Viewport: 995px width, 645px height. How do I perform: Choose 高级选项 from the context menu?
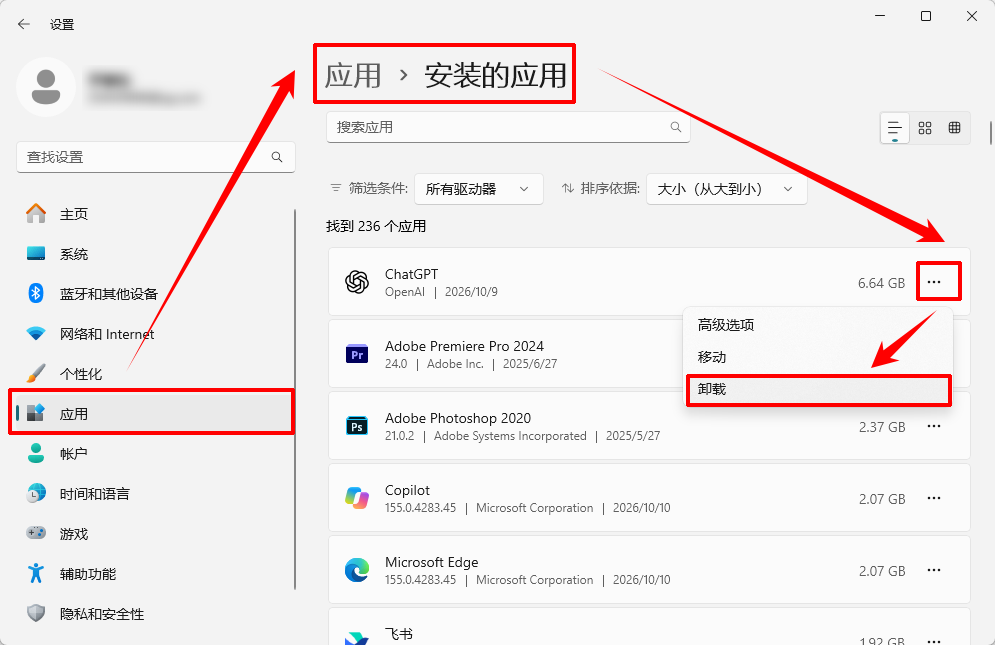point(819,325)
